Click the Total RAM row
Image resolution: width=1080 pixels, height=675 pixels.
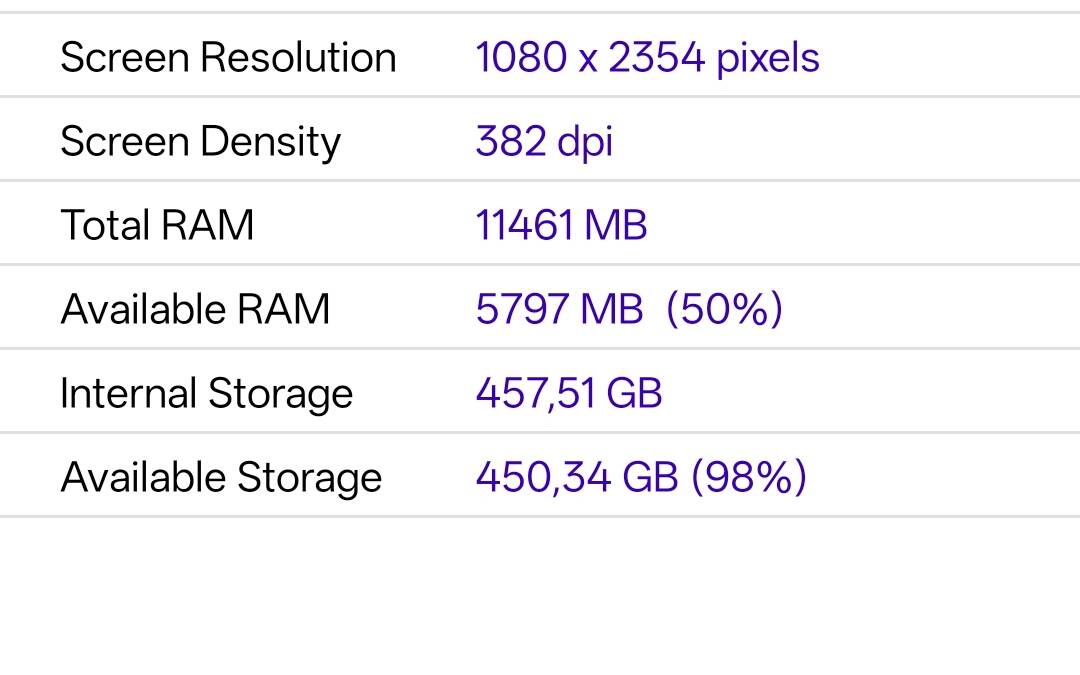[540, 224]
